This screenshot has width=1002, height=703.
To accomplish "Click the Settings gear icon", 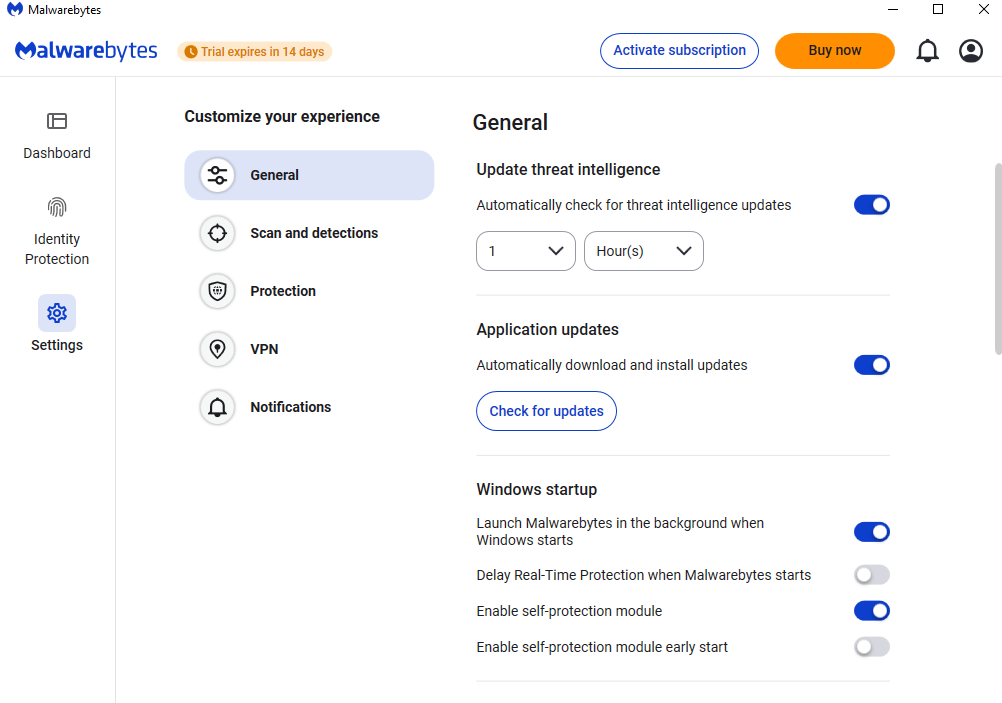I will (57, 313).
